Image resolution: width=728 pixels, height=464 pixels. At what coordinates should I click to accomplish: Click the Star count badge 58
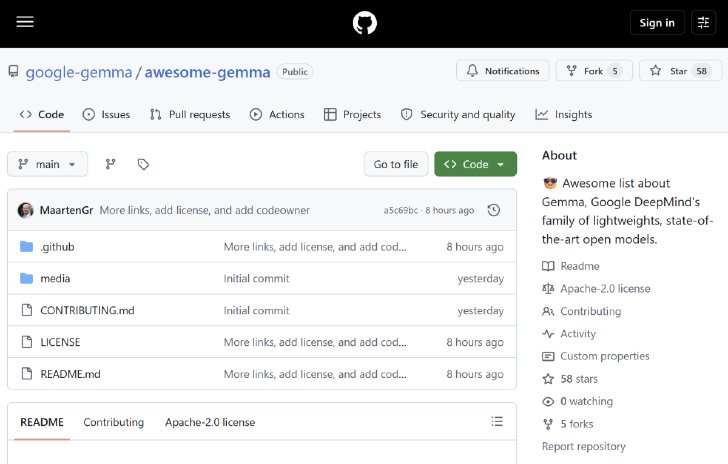click(x=701, y=71)
